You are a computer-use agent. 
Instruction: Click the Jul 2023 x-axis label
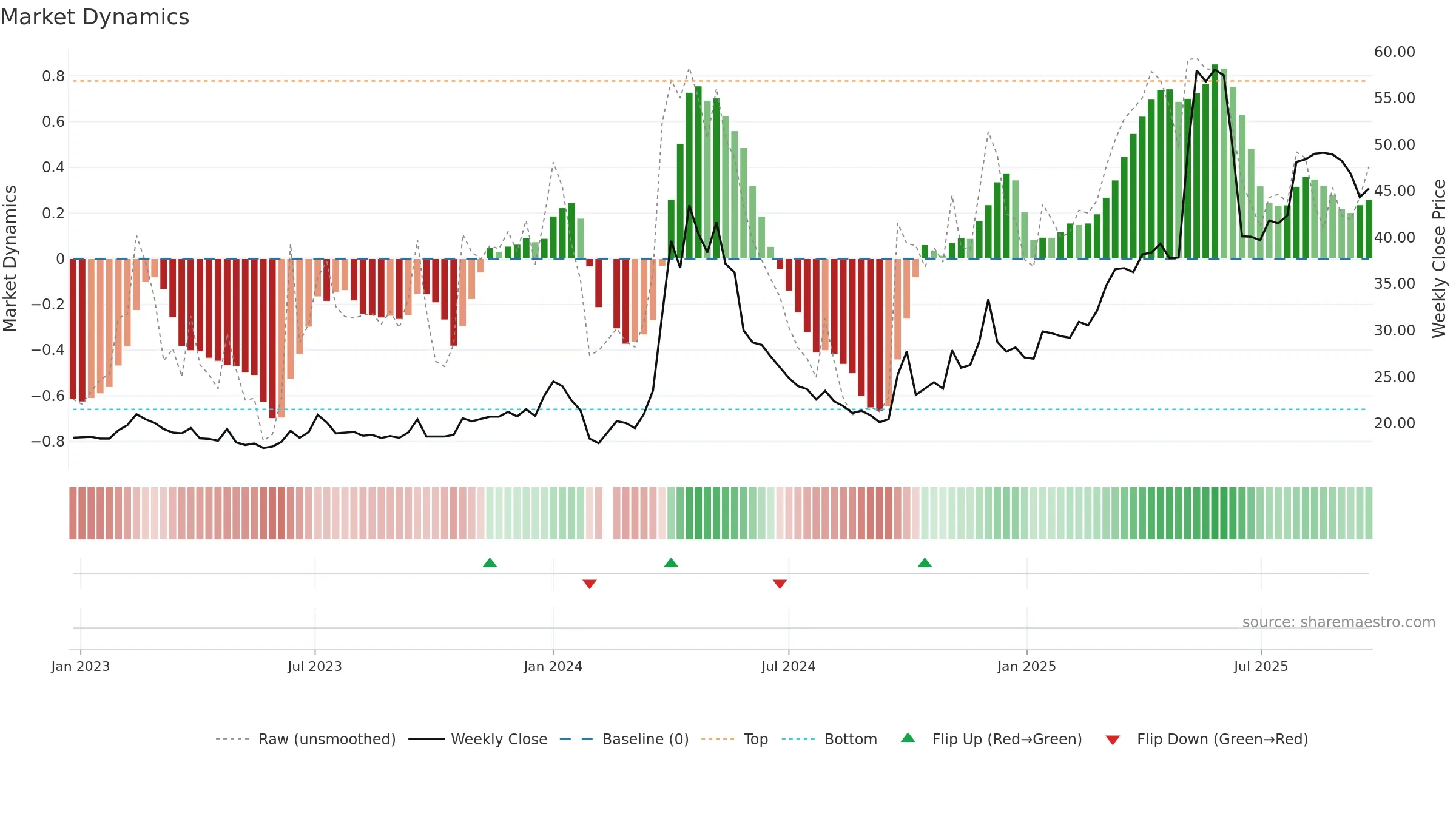pos(315,666)
